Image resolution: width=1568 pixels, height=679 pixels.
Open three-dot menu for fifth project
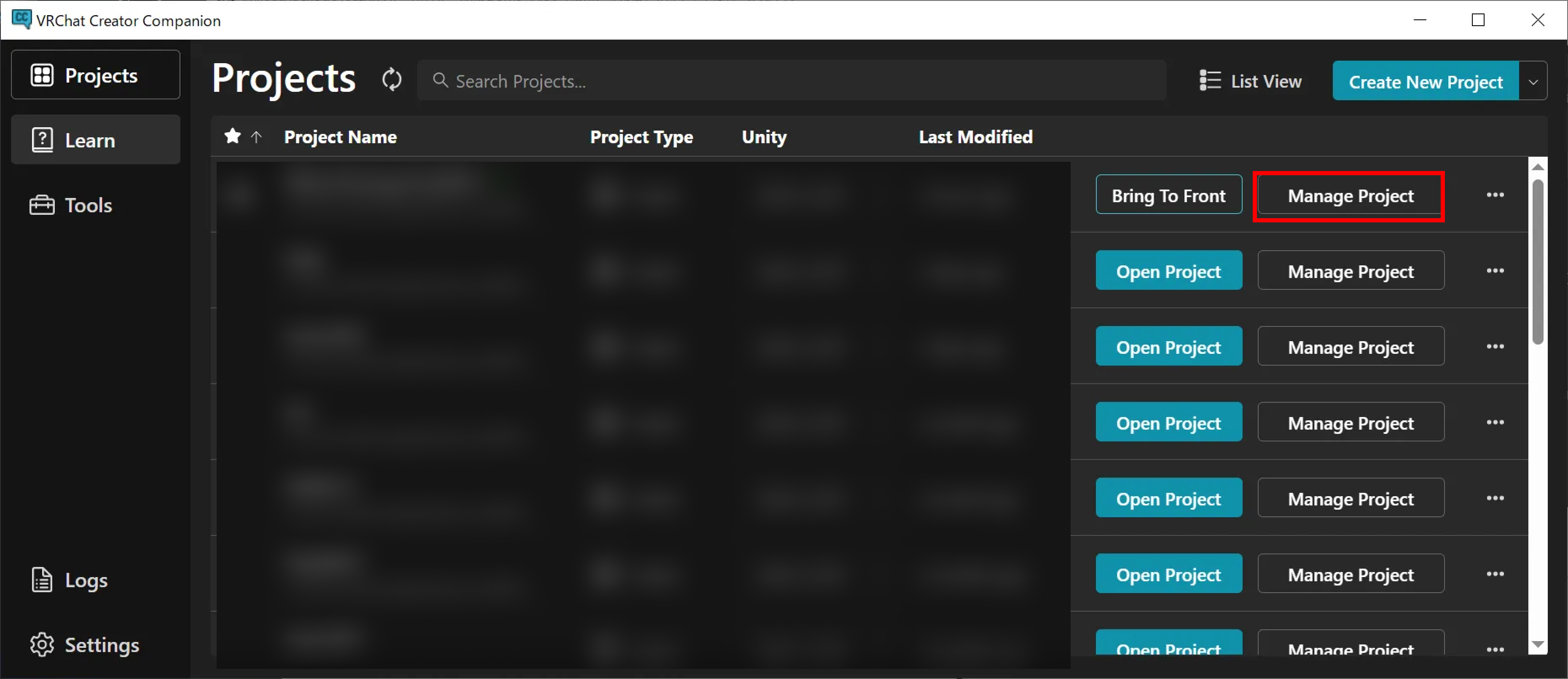coord(1495,498)
